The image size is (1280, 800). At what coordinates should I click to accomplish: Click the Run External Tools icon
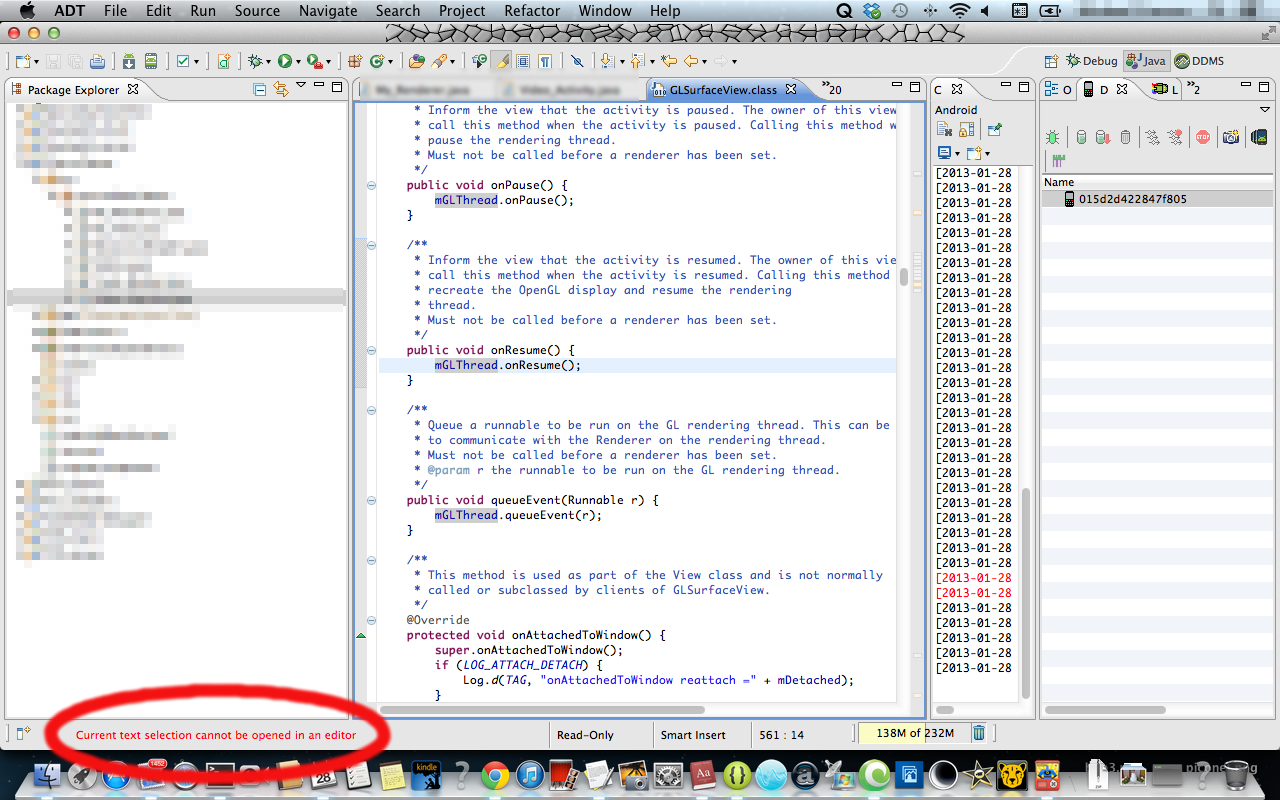coord(313,61)
